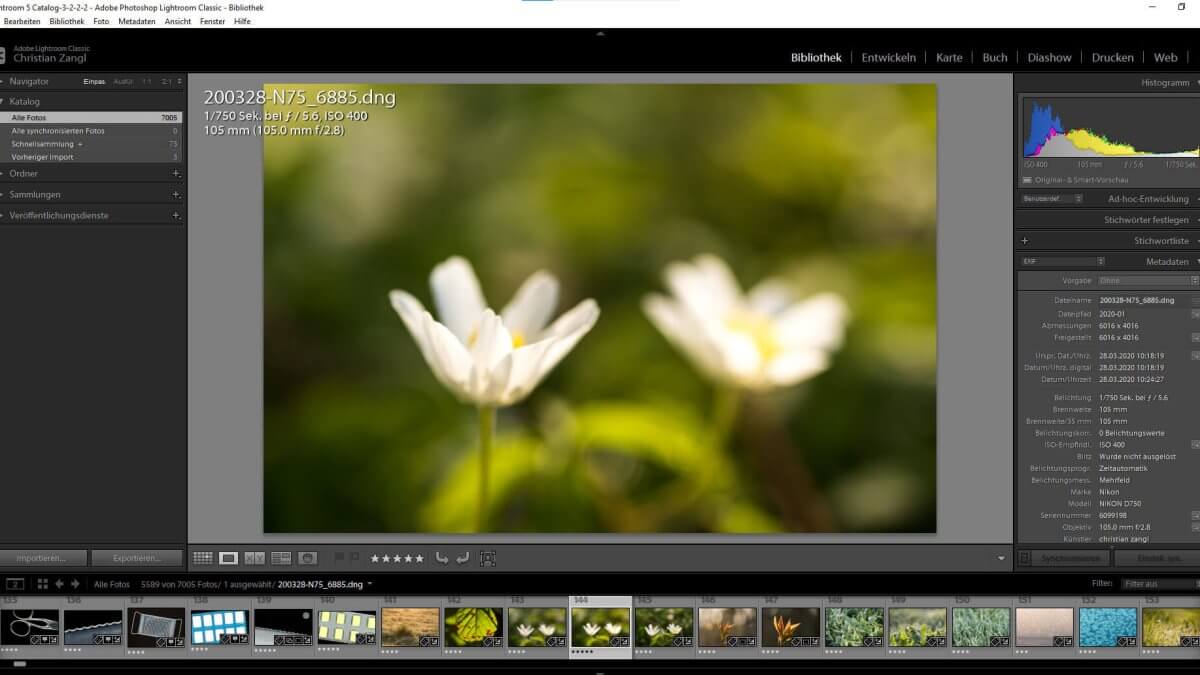This screenshot has width=1200, height=675.
Task: Switch to the Entwickeln module
Action: coord(888,57)
